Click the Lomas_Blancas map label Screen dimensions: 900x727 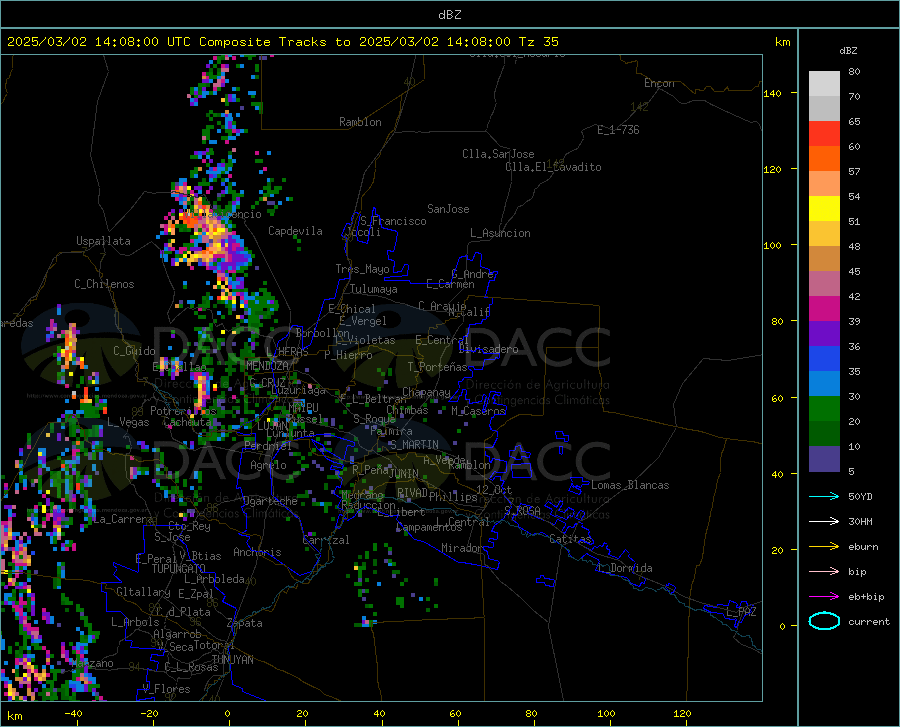[x=630, y=485]
